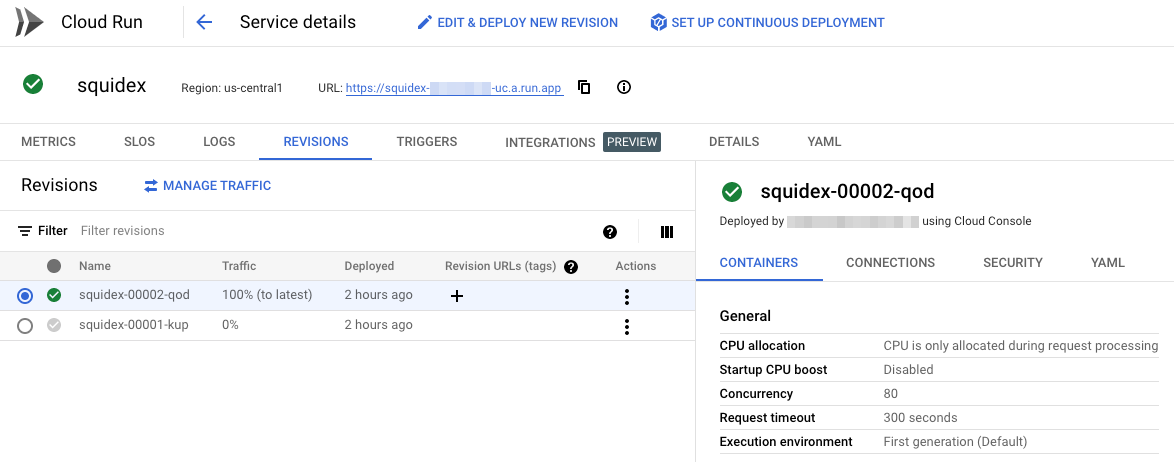
Task: Click the Name column header
Action: [x=95, y=266]
